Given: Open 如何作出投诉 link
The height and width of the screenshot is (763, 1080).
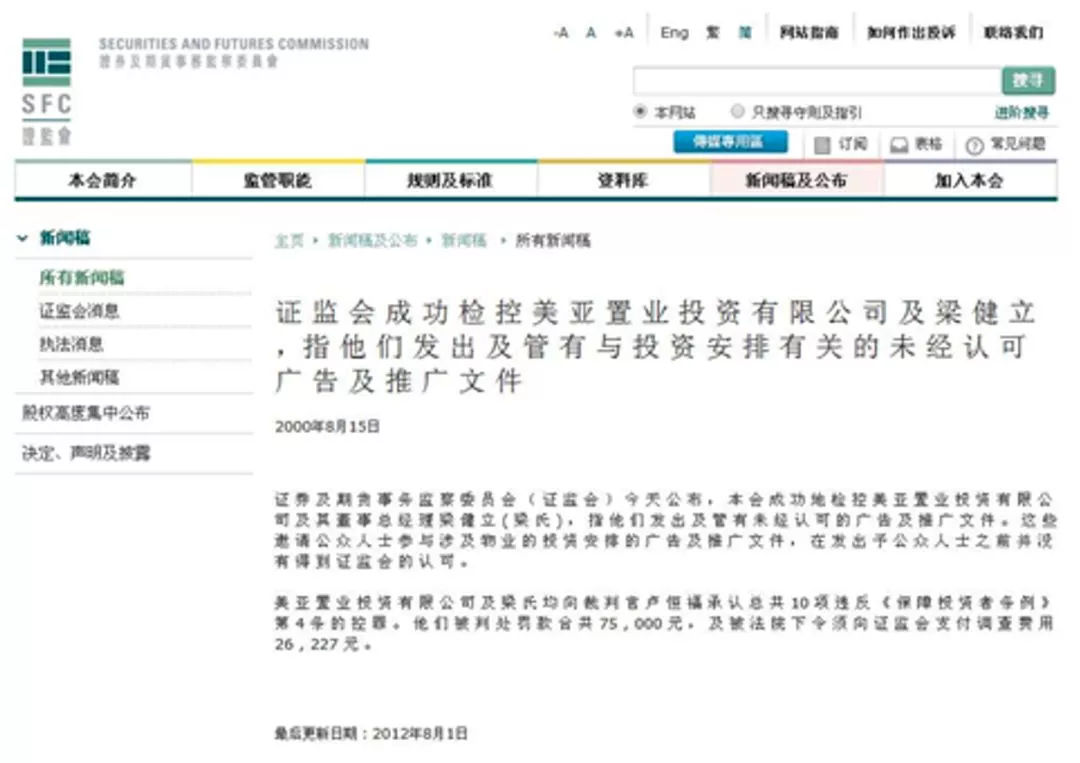Looking at the screenshot, I should click(x=911, y=32).
